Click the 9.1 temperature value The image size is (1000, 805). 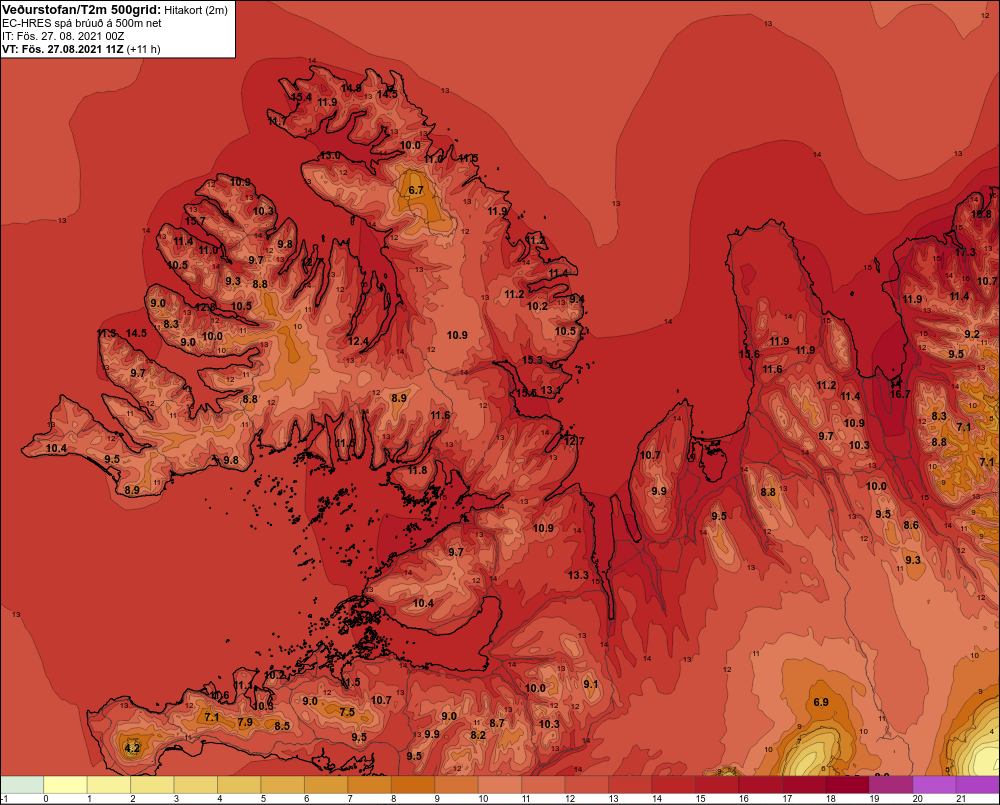click(591, 684)
